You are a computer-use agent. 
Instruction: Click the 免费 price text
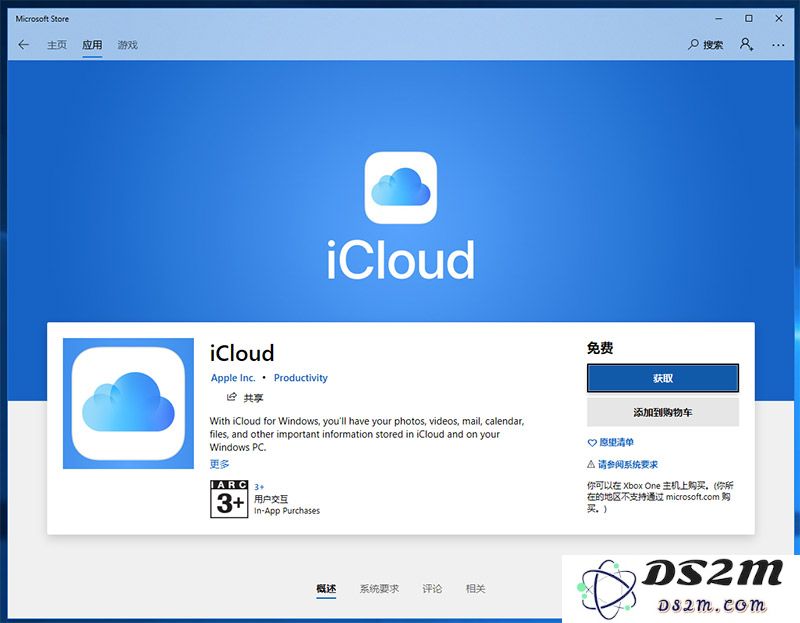(599, 348)
